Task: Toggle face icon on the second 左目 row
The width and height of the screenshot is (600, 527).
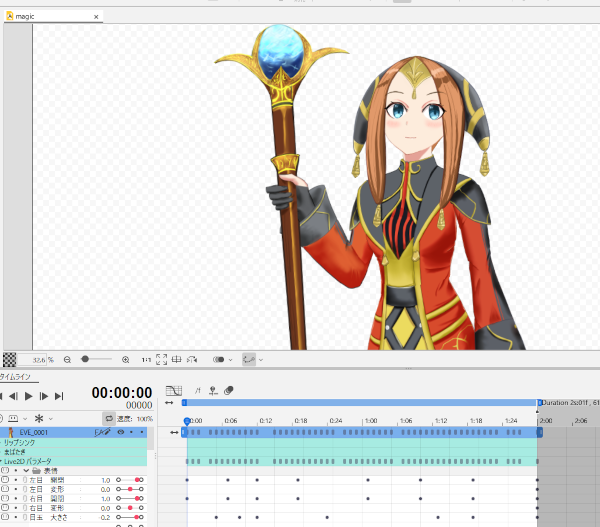Action: (5, 489)
